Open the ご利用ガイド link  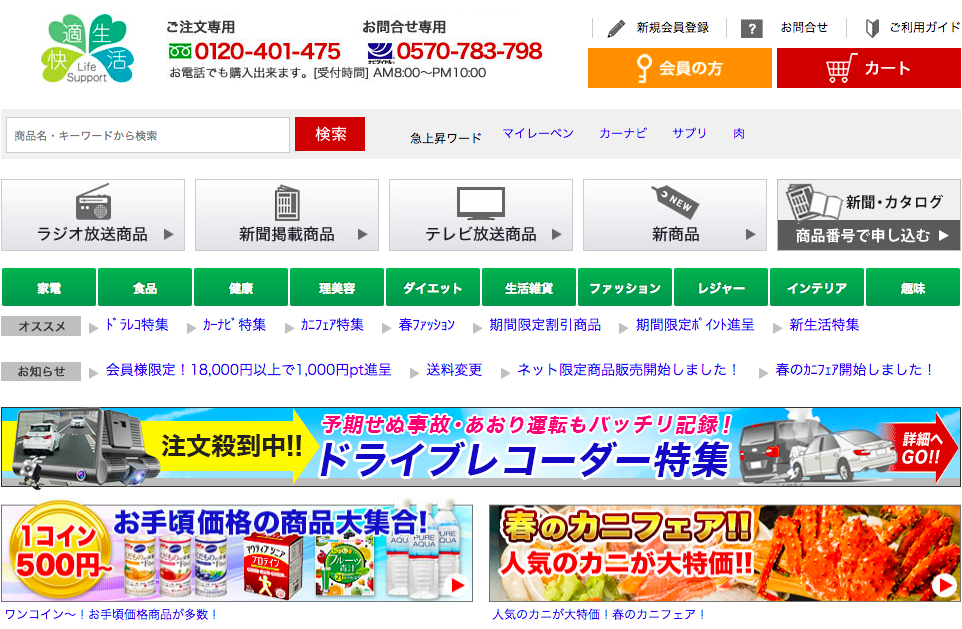[925, 28]
